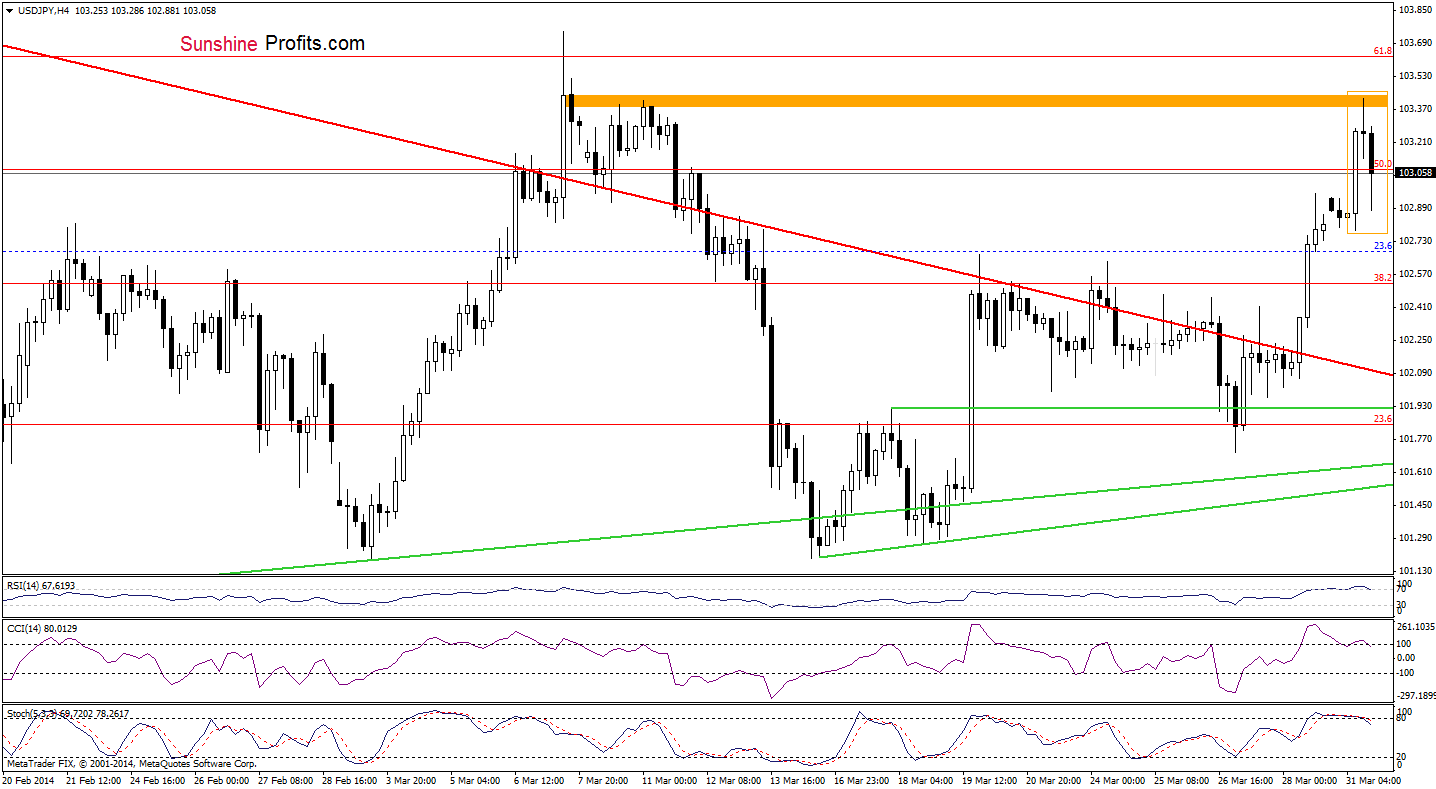This screenshot has width=1436, height=789.
Task: Click the 28 Feb 16:00 time label
Action: point(348,780)
